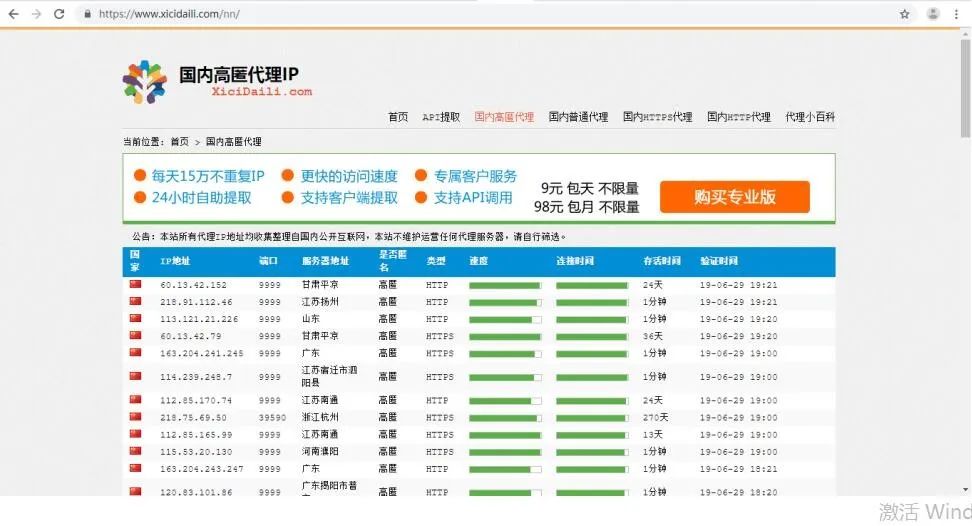Click the 服务器地址 column header
This screenshot has width=972, height=526.
[325, 261]
